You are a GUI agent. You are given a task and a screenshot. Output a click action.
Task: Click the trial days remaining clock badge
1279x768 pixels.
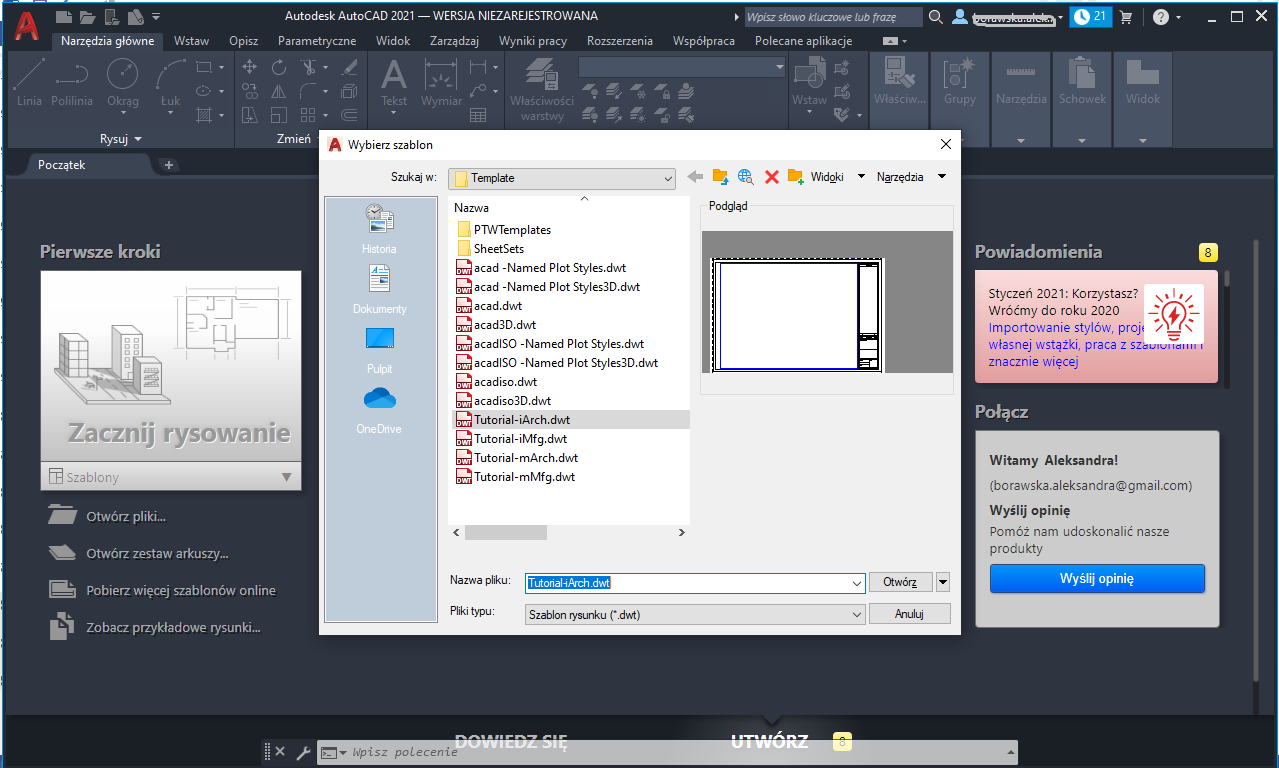pos(1090,17)
